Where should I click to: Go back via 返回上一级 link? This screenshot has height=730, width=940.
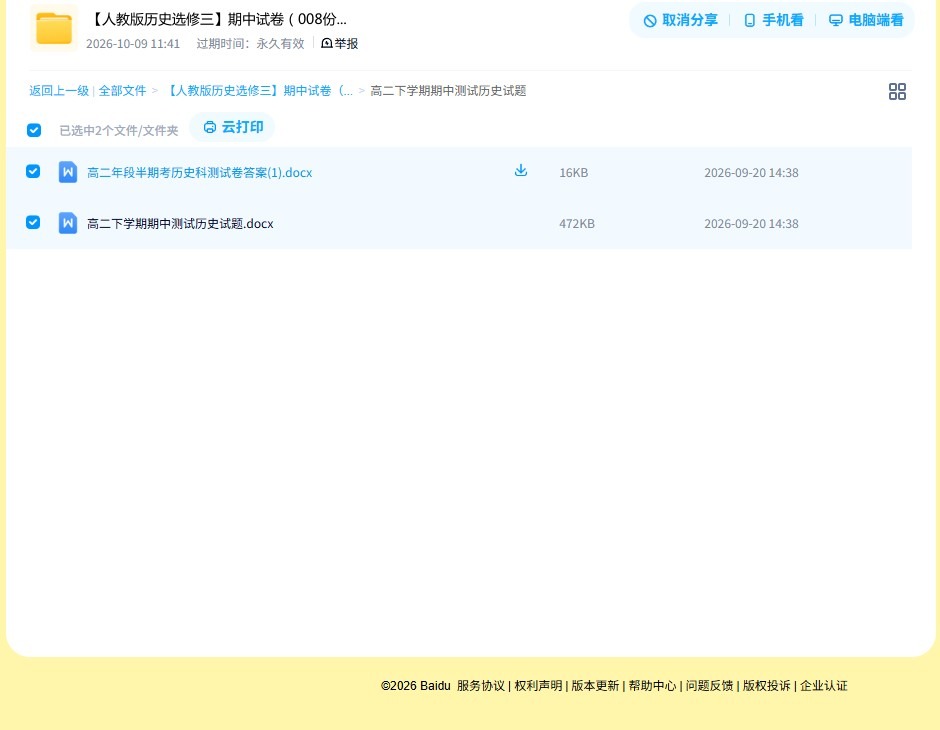[59, 91]
